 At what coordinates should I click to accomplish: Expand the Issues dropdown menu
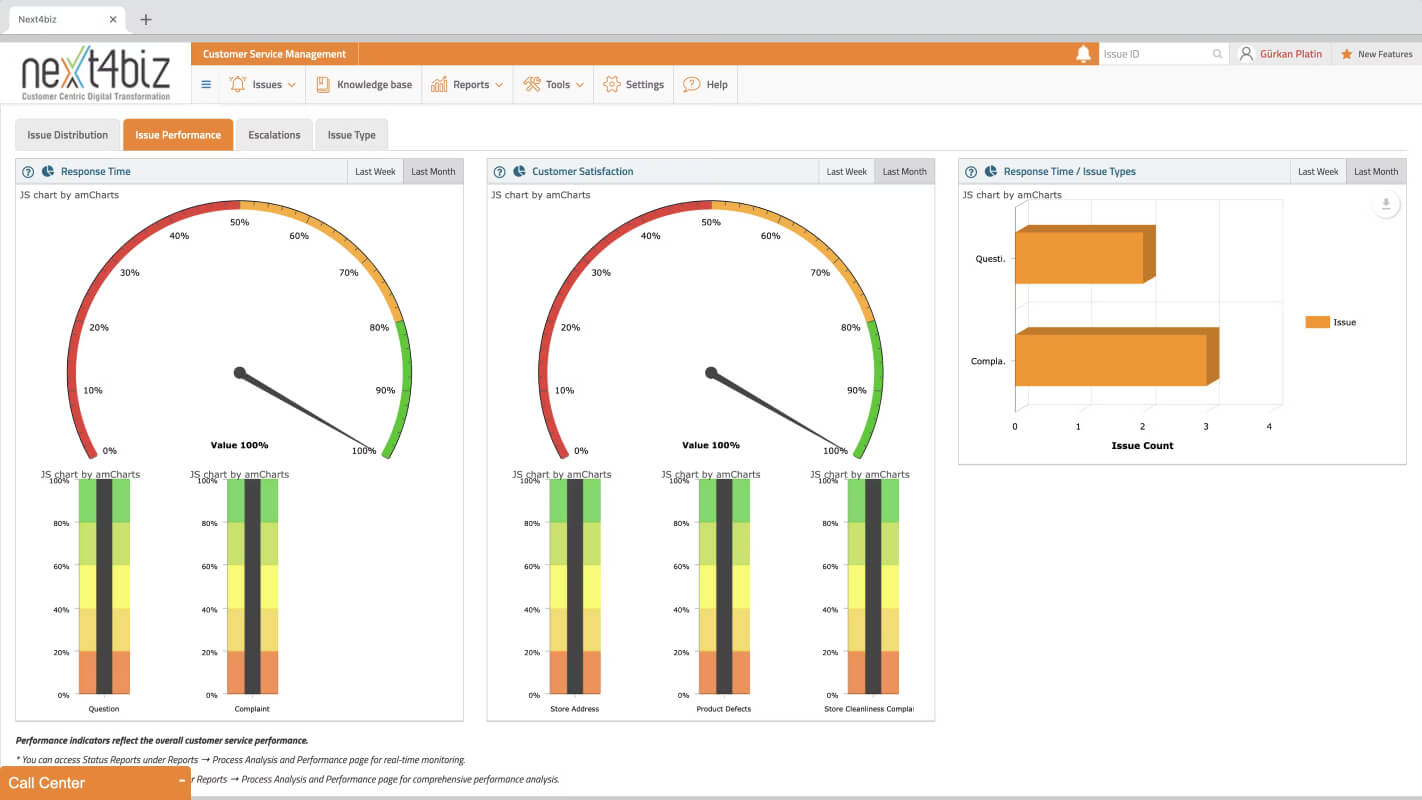pyautogui.click(x=264, y=85)
